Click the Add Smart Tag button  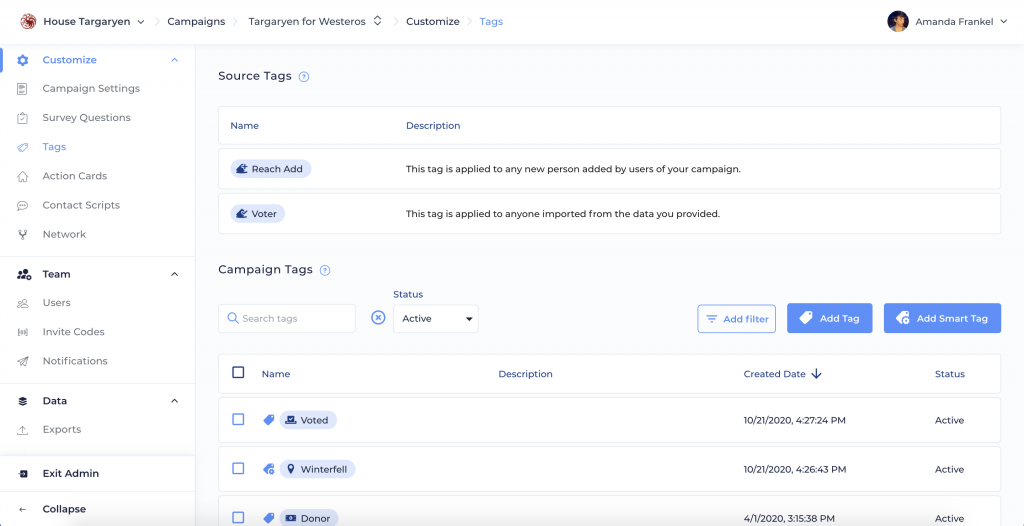click(x=942, y=318)
